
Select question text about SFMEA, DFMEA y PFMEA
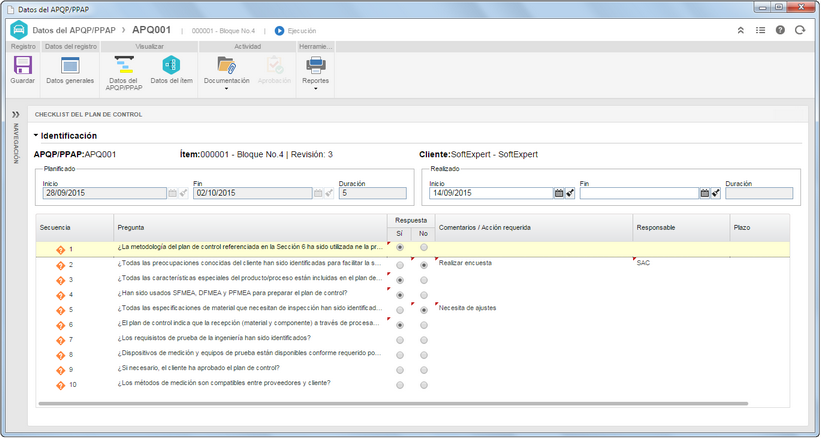coord(232,293)
